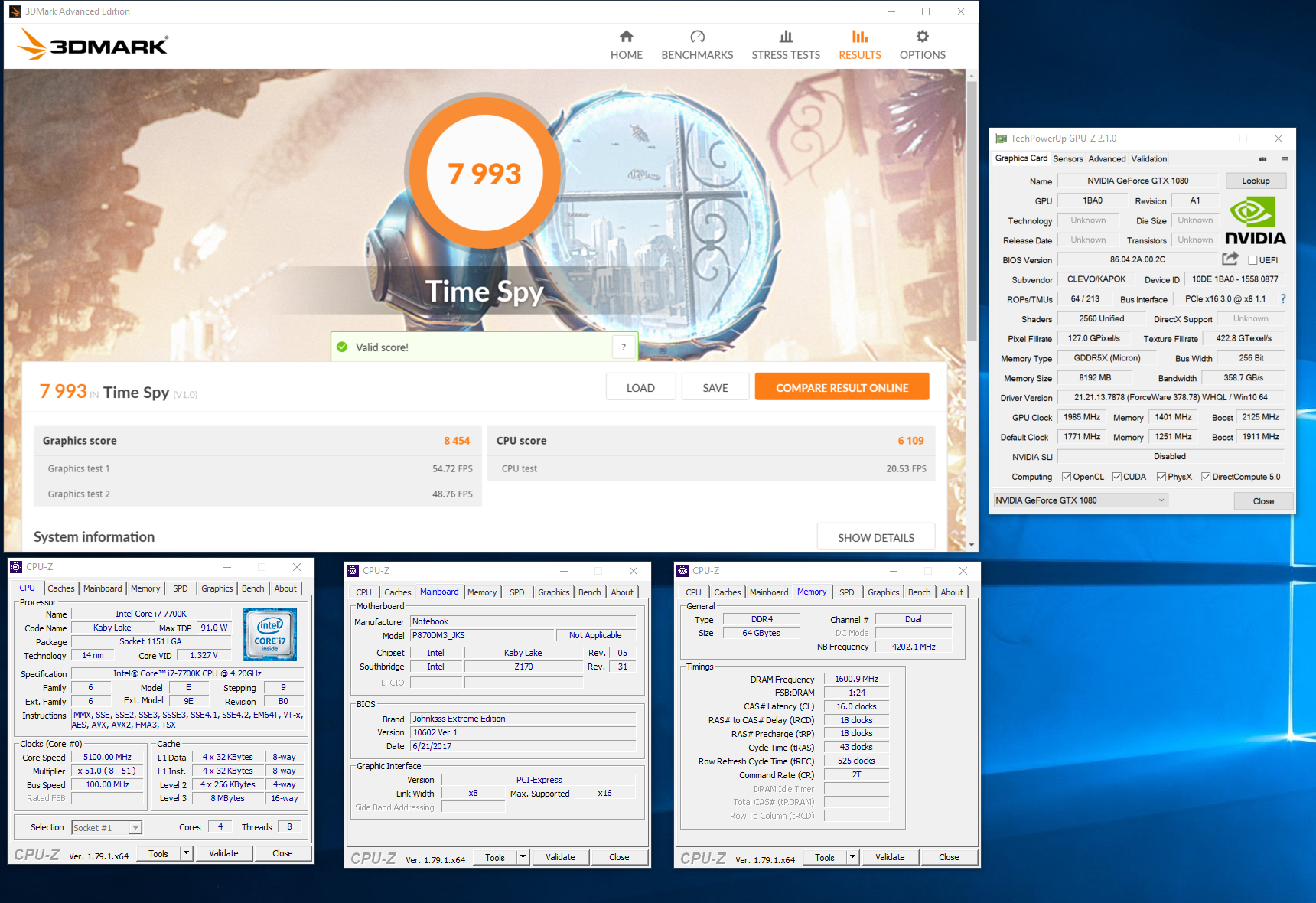The image size is (1316, 903).
Task: Click the 3DMark scrollbar down arrow
Action: 972,545
